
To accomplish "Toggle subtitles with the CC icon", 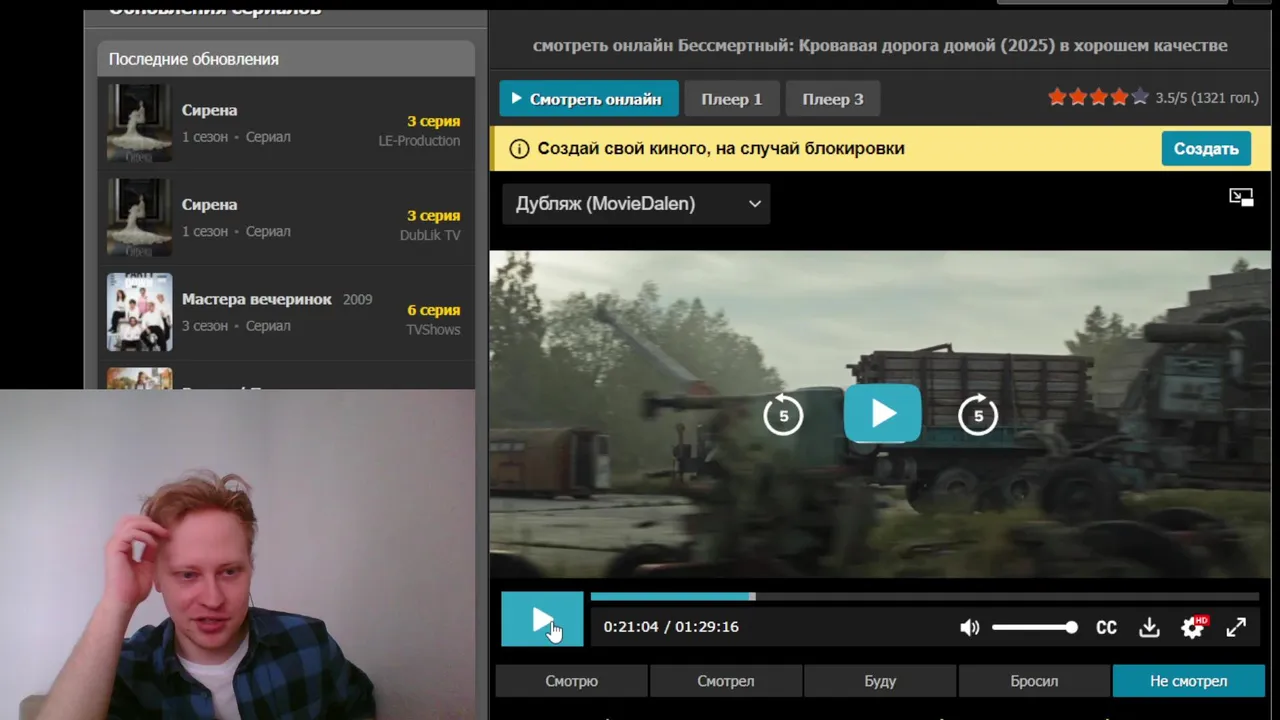I will [1106, 627].
